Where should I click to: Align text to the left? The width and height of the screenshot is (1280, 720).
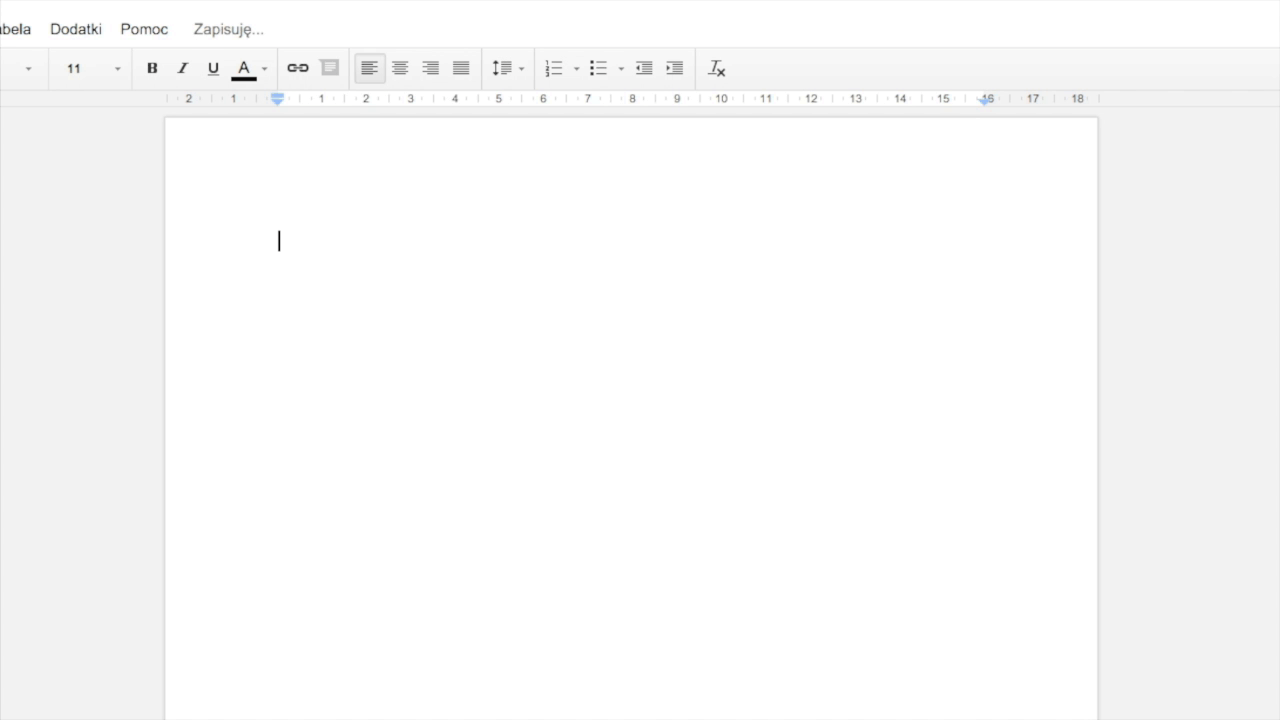[370, 68]
